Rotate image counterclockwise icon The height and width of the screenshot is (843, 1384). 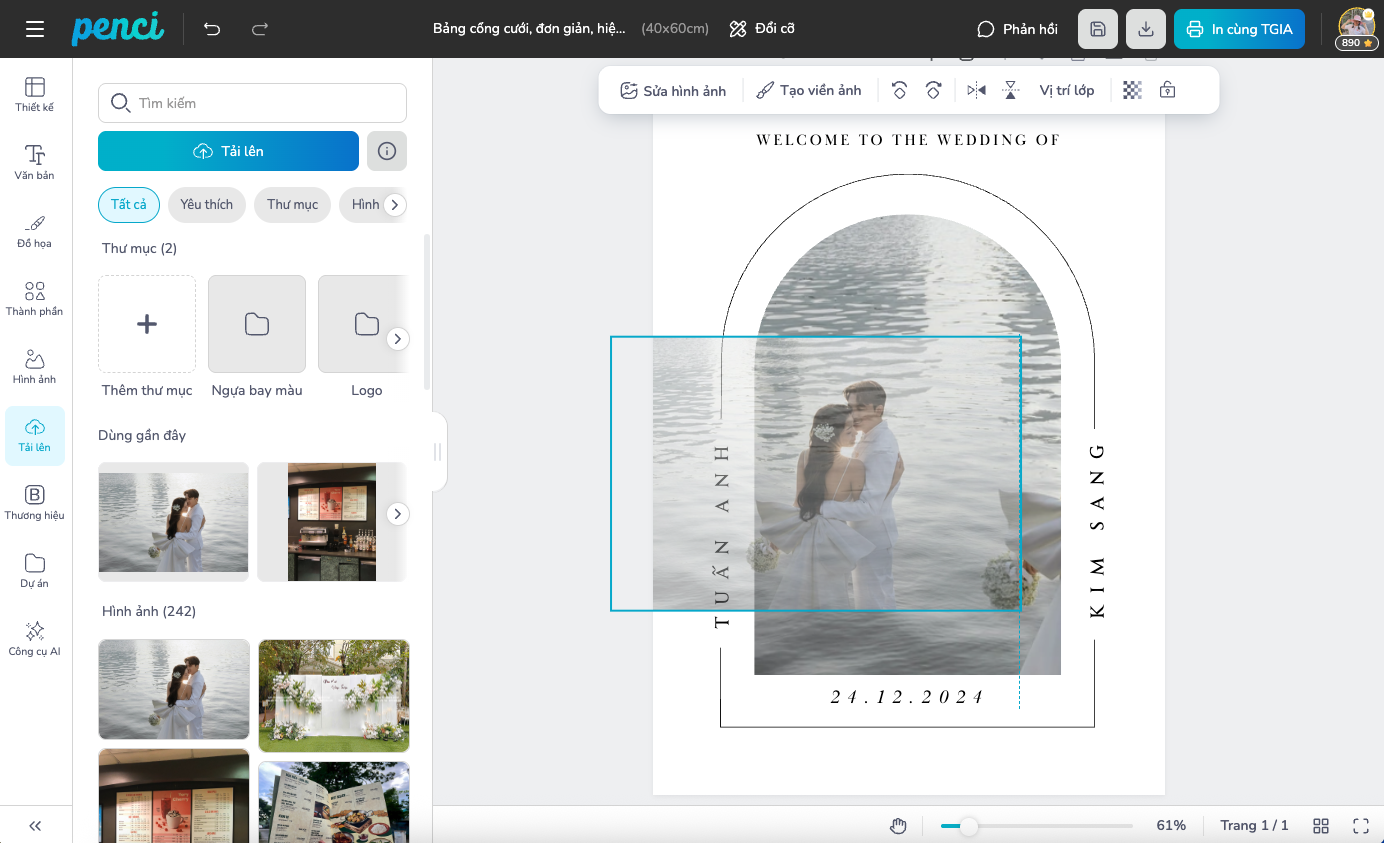pos(899,90)
